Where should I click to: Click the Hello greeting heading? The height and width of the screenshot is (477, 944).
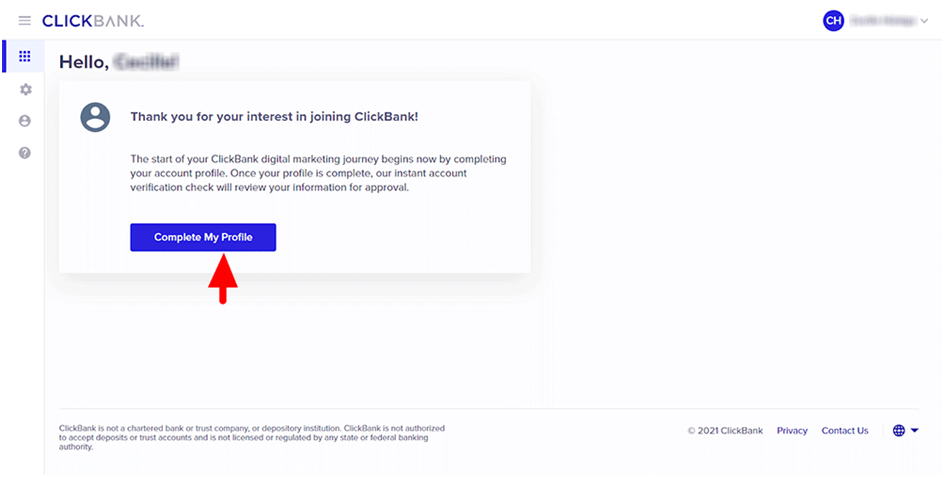coord(118,62)
